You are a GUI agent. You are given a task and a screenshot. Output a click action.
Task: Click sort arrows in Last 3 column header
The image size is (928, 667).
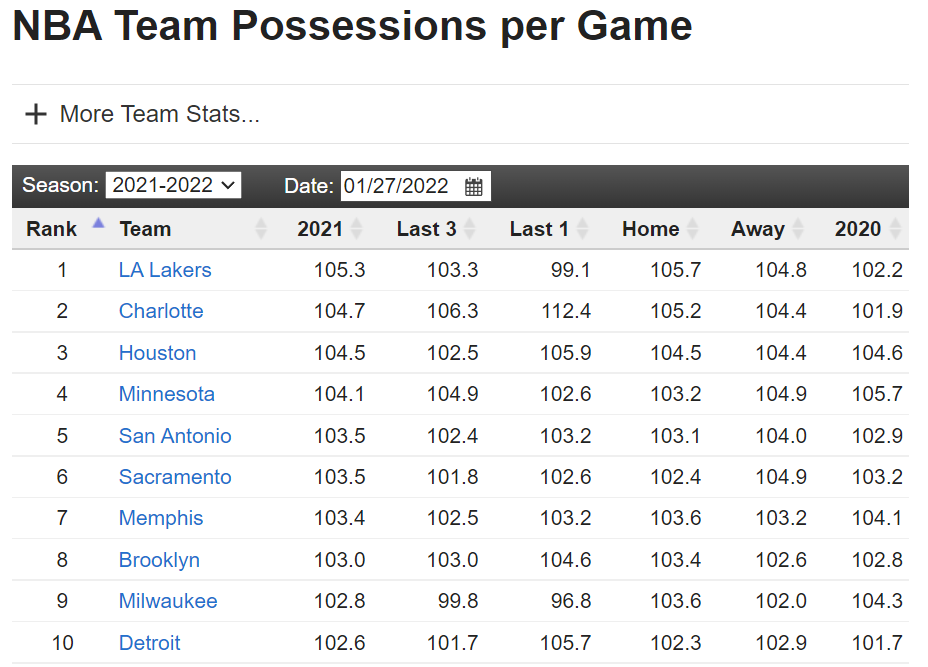[470, 229]
